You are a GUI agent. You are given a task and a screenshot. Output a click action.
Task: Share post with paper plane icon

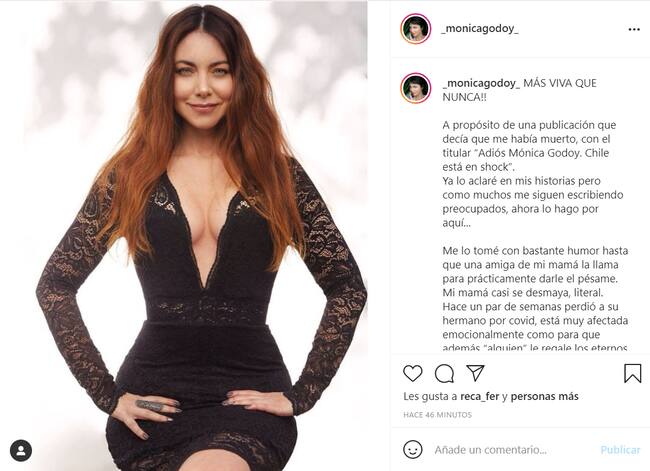point(475,373)
